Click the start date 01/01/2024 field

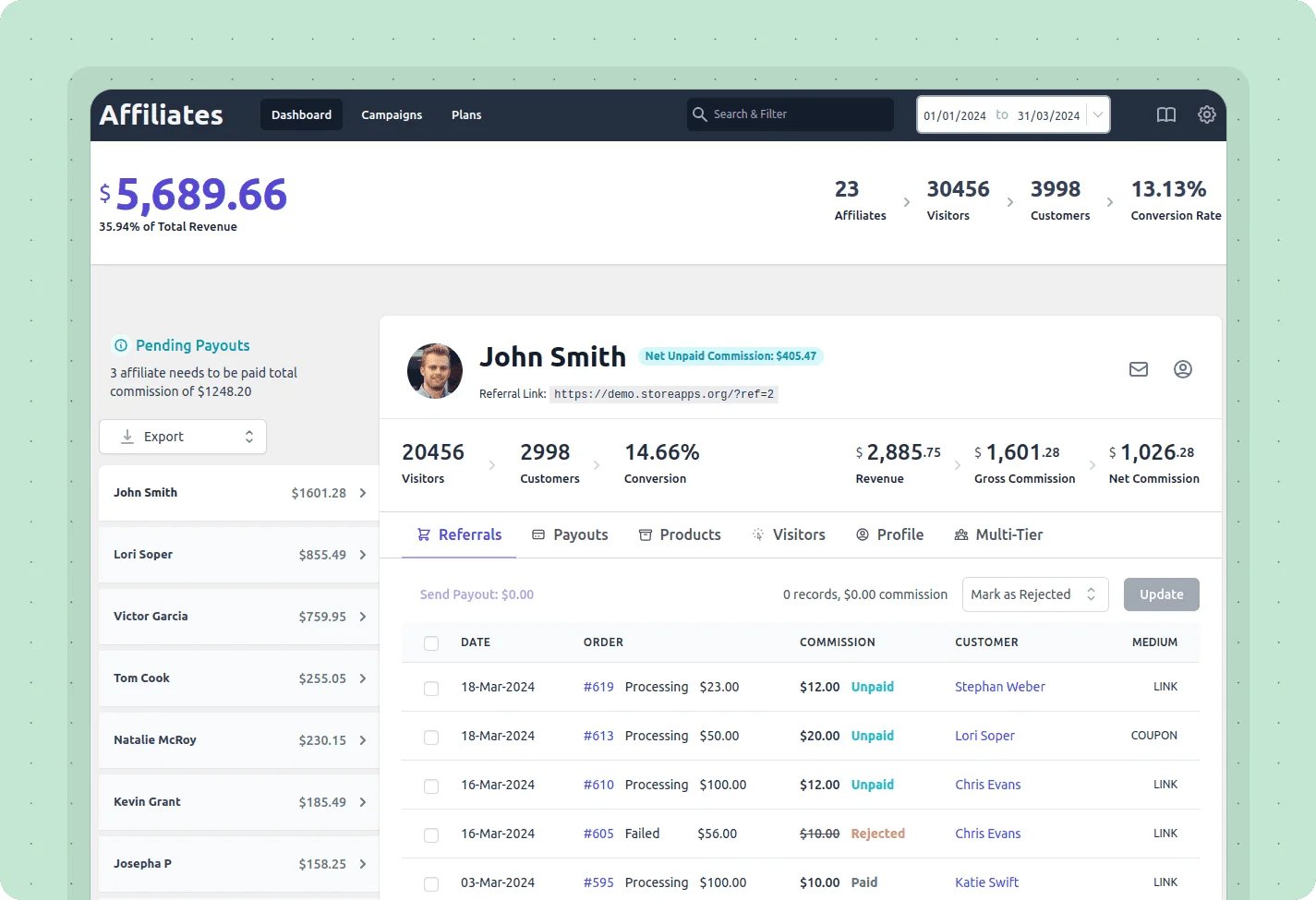(955, 115)
